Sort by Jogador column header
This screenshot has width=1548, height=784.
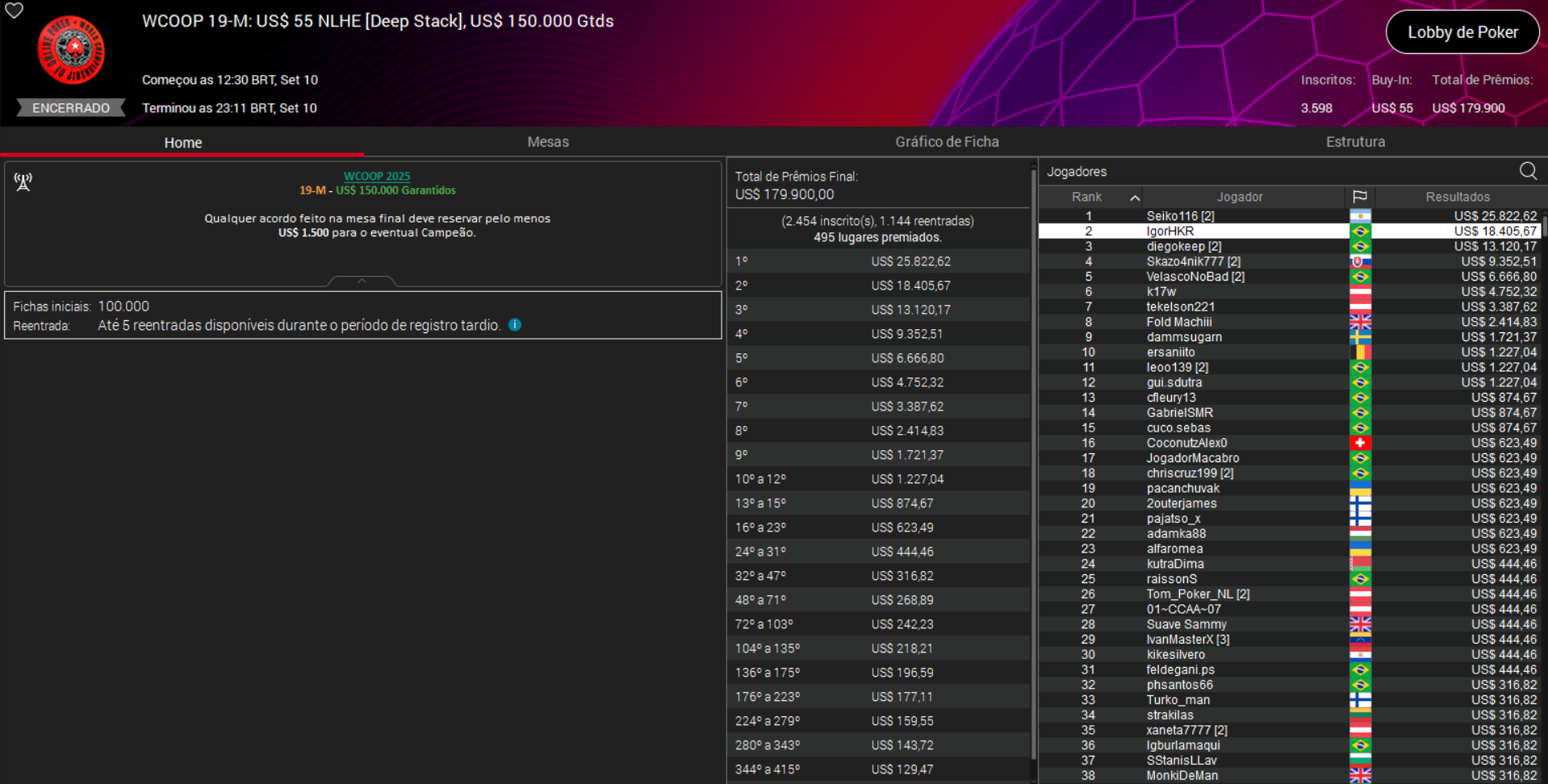tap(1239, 197)
